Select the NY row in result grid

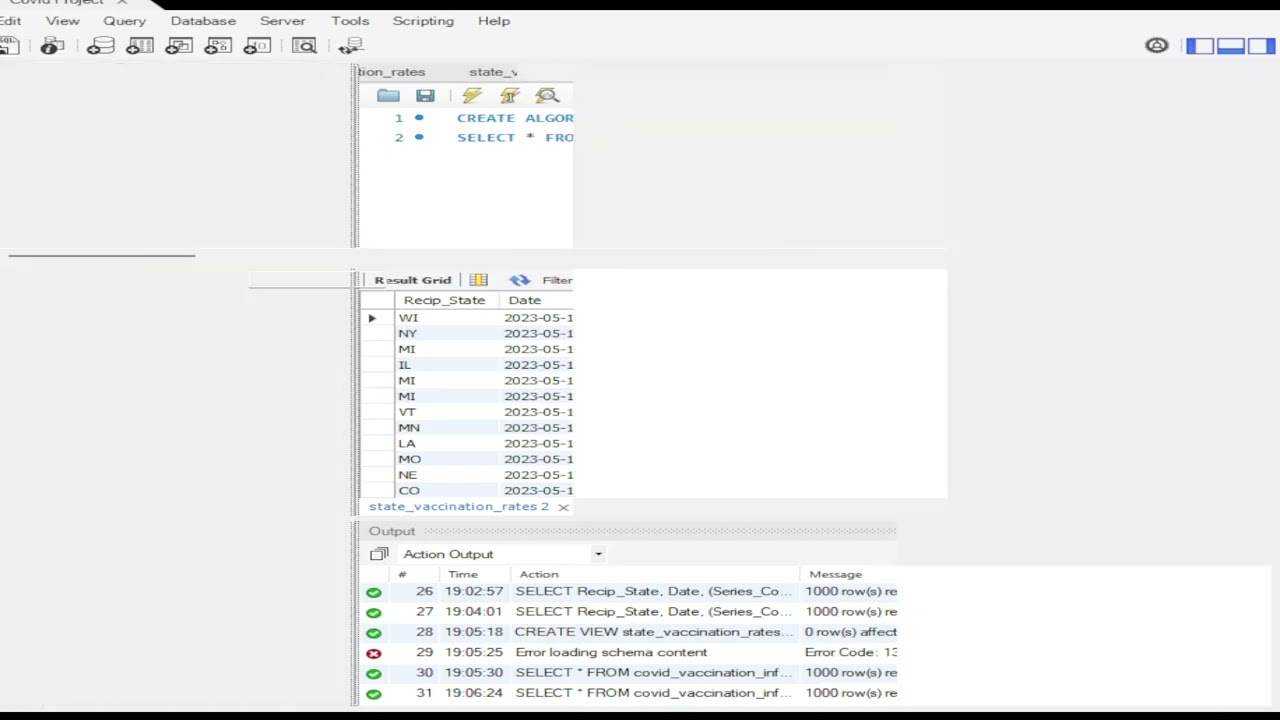[468, 334]
